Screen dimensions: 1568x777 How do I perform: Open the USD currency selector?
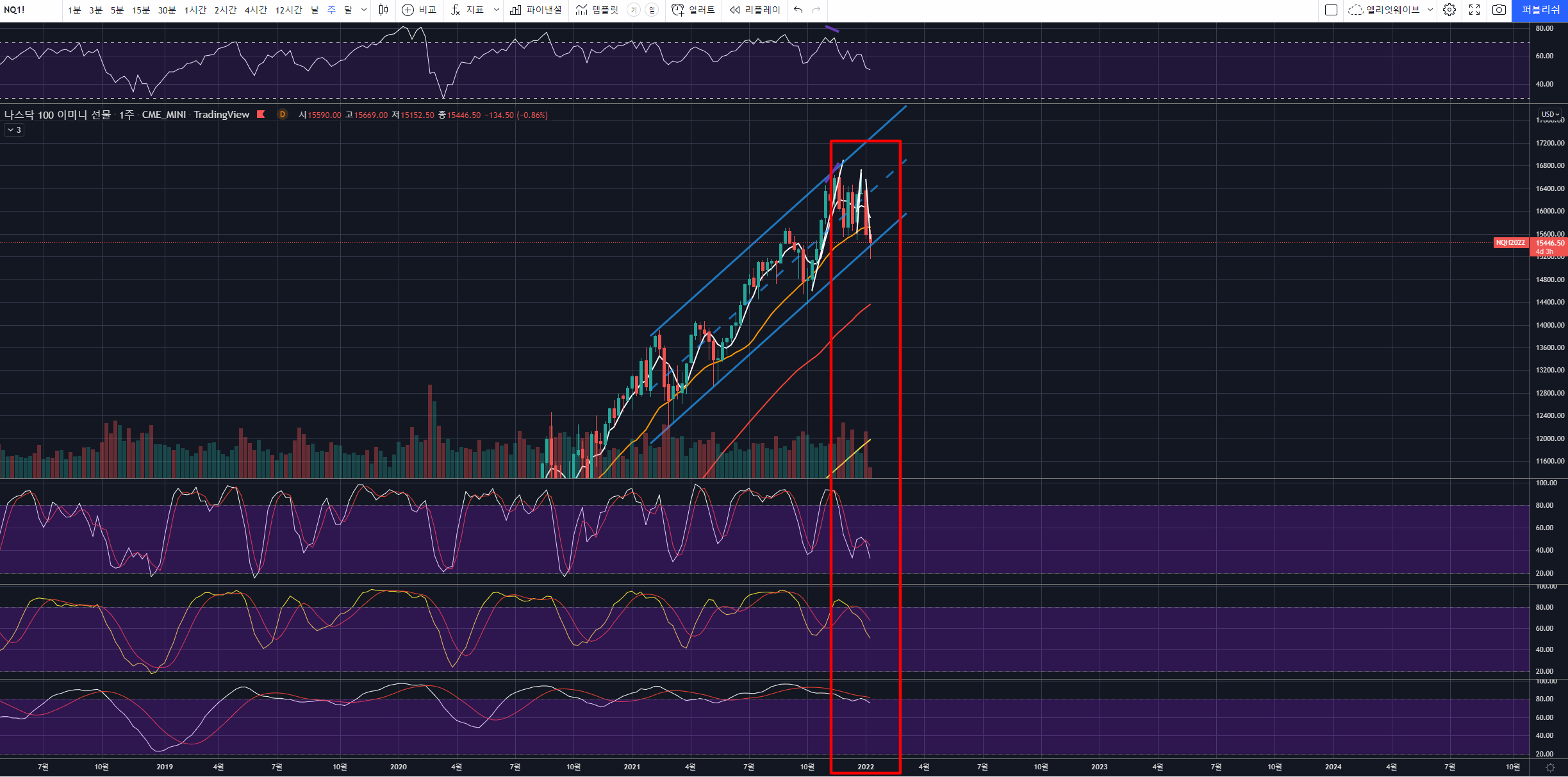pyautogui.click(x=1550, y=114)
